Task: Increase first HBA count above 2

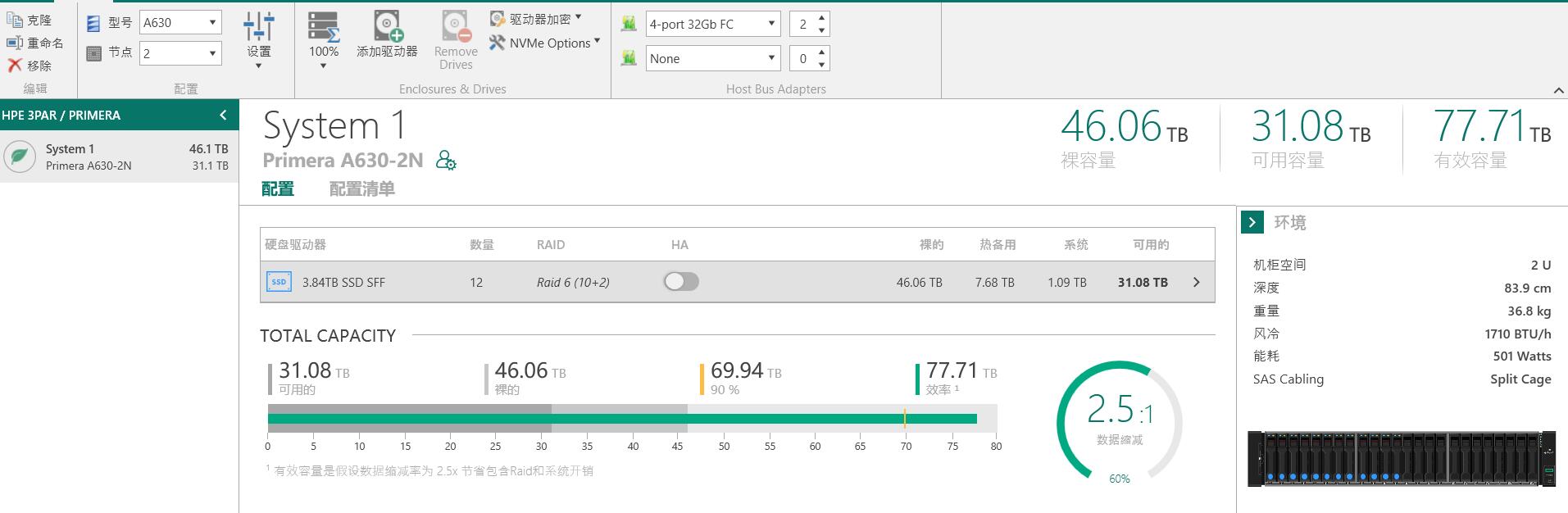Action: (x=823, y=18)
